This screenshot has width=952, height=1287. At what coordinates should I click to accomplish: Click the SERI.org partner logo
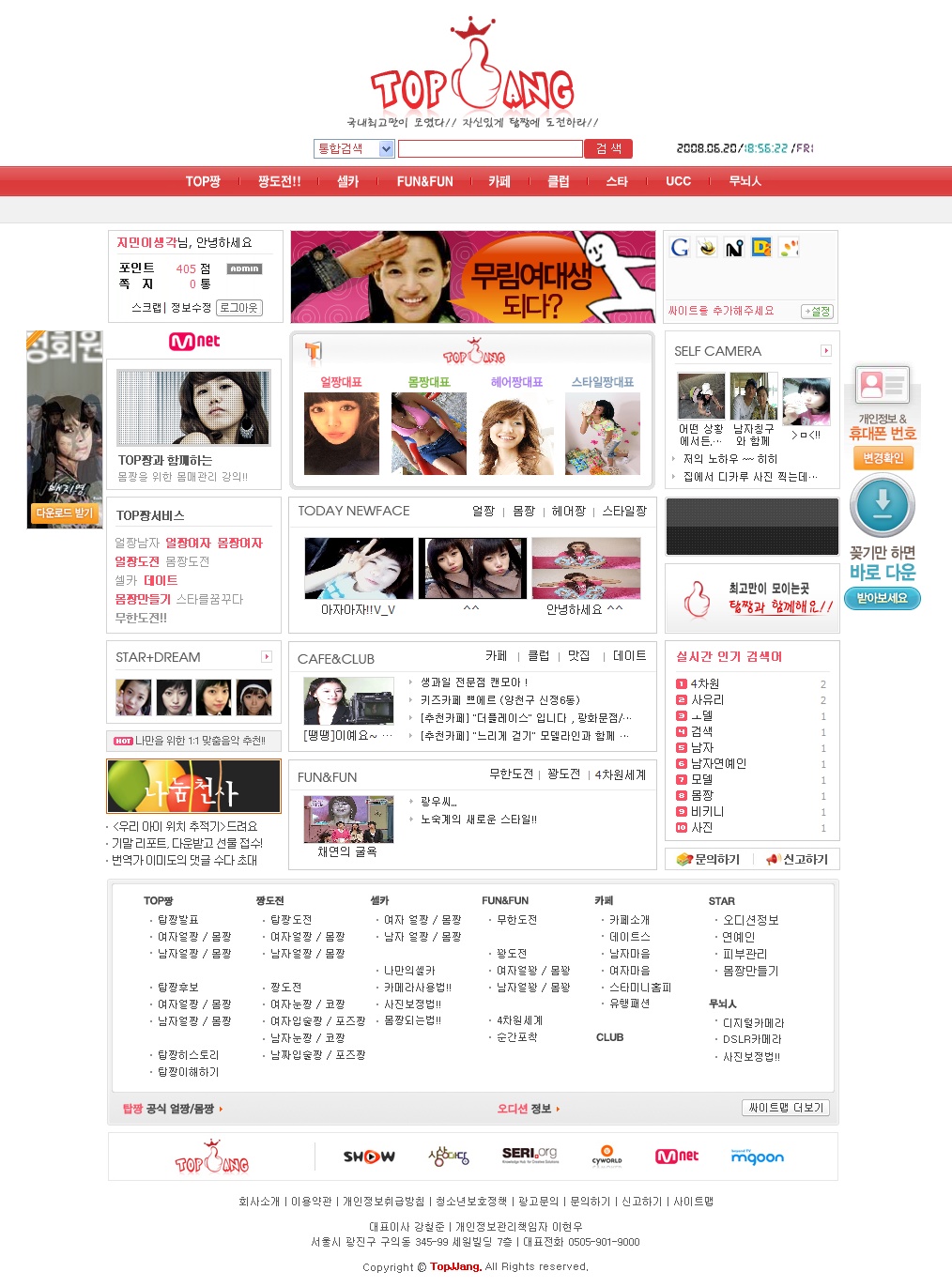pyautogui.click(x=530, y=1155)
